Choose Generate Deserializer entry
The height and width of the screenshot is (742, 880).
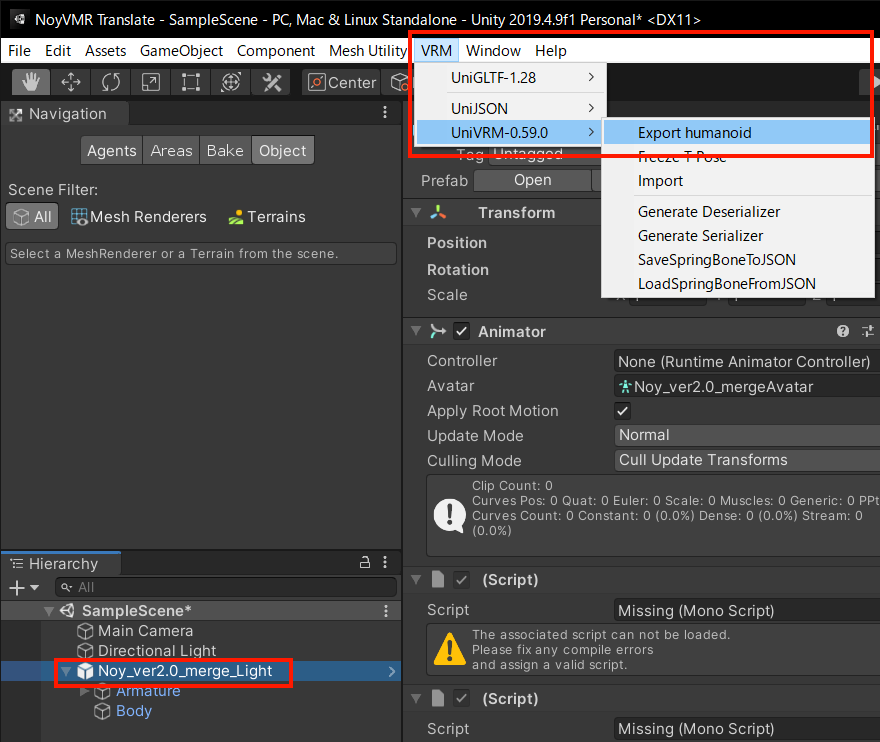click(x=737, y=212)
